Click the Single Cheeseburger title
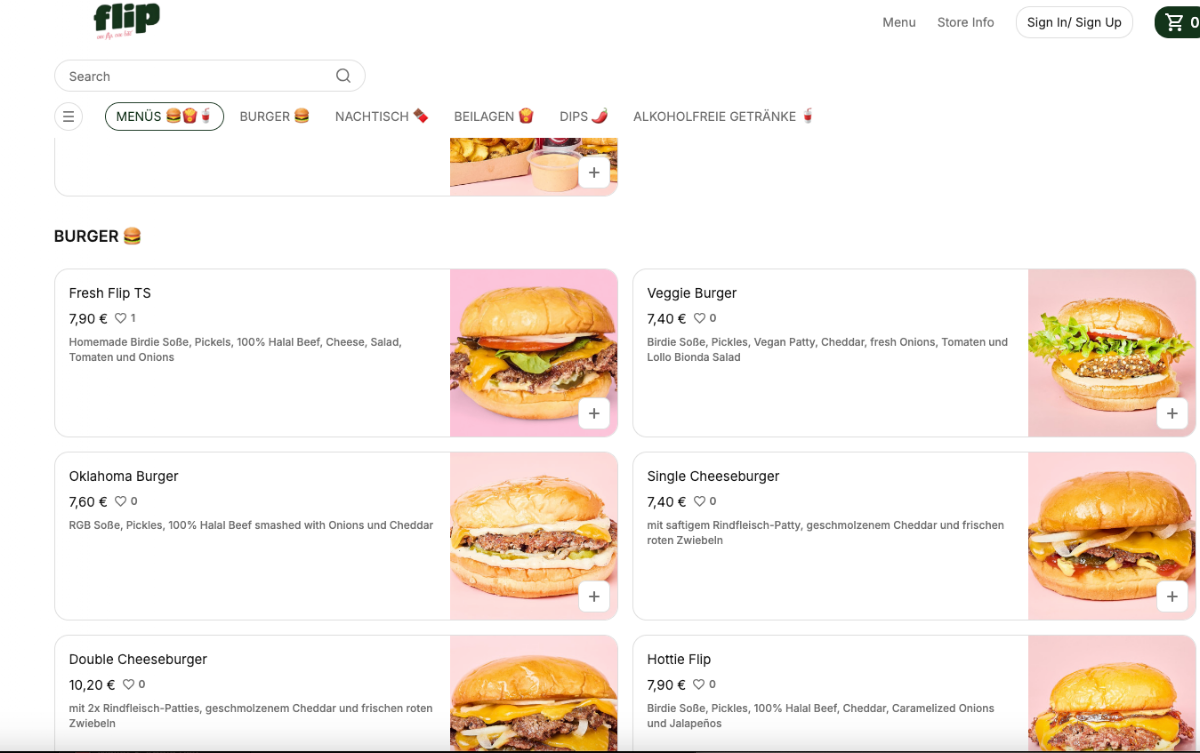Image resolution: width=1200 pixels, height=753 pixels. pyautogui.click(x=713, y=476)
